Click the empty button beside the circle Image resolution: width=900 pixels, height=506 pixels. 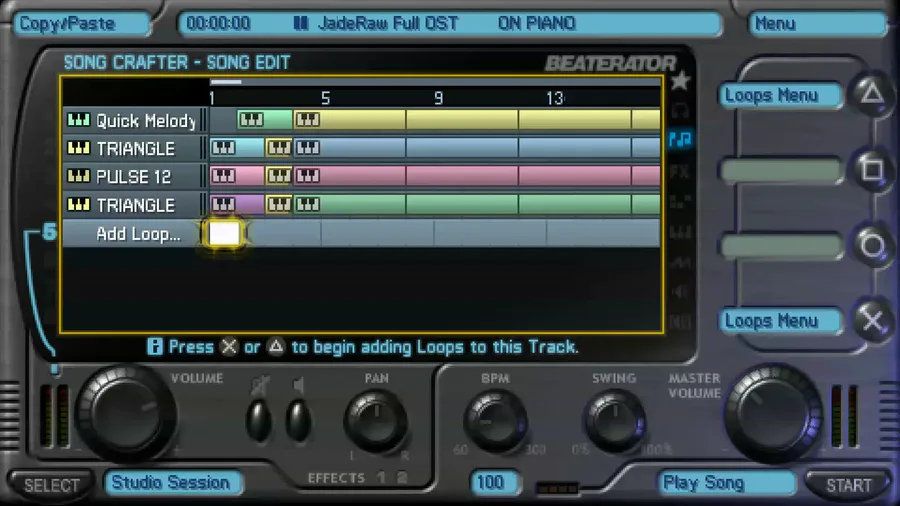pyautogui.click(x=780, y=246)
